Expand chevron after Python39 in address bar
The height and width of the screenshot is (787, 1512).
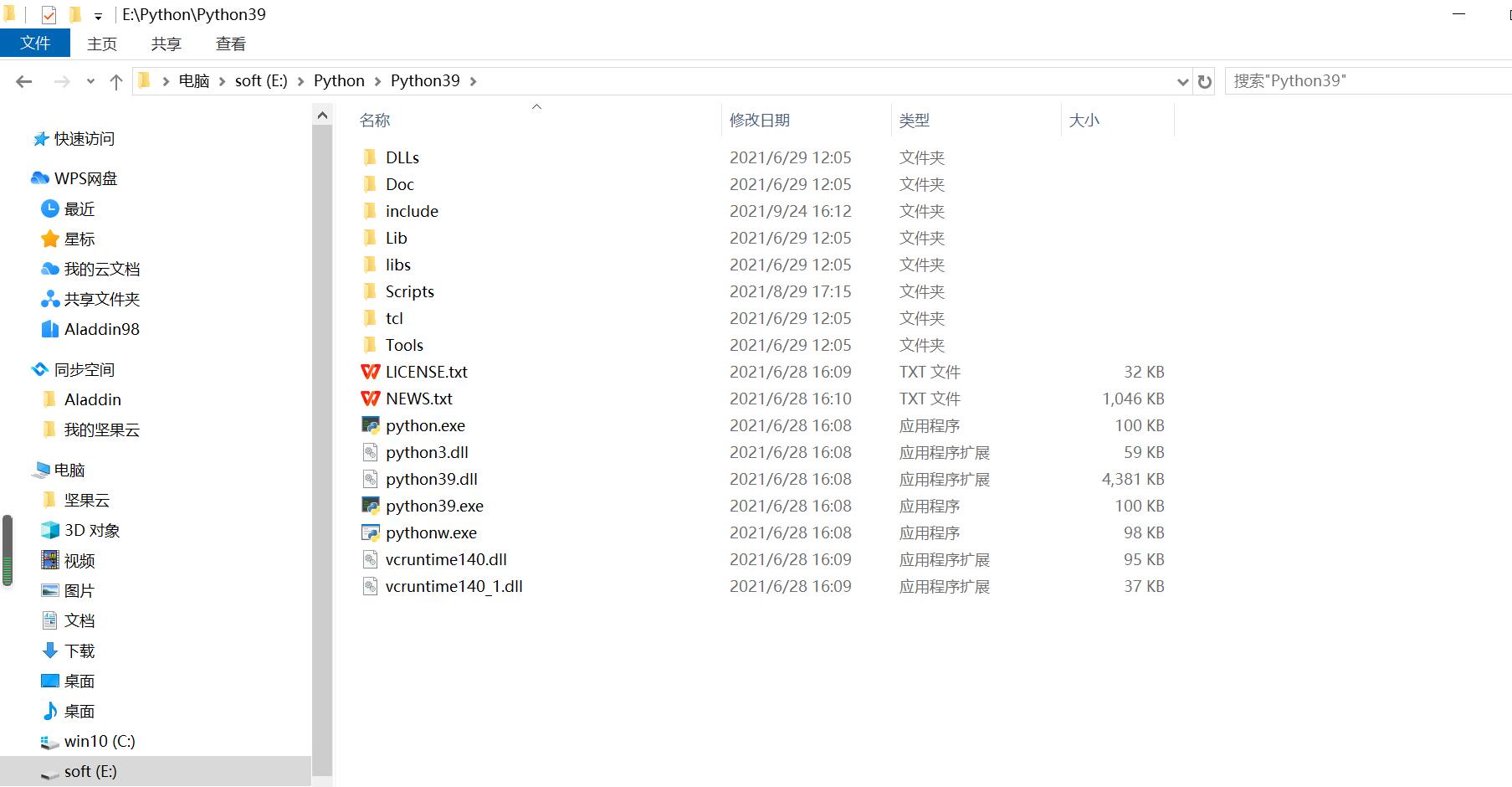pyautogui.click(x=473, y=81)
